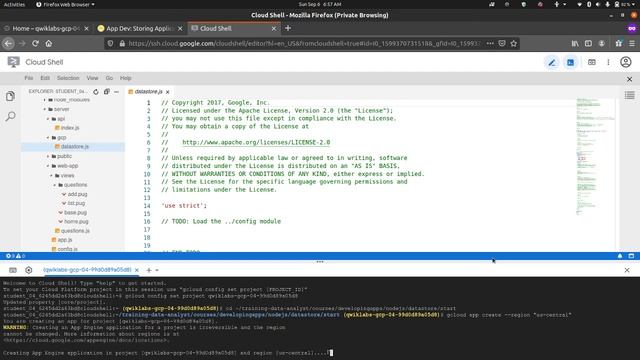Switch to the Home - qwiklabs-gcp tab
The height and width of the screenshot is (360, 640).
(x=46, y=29)
